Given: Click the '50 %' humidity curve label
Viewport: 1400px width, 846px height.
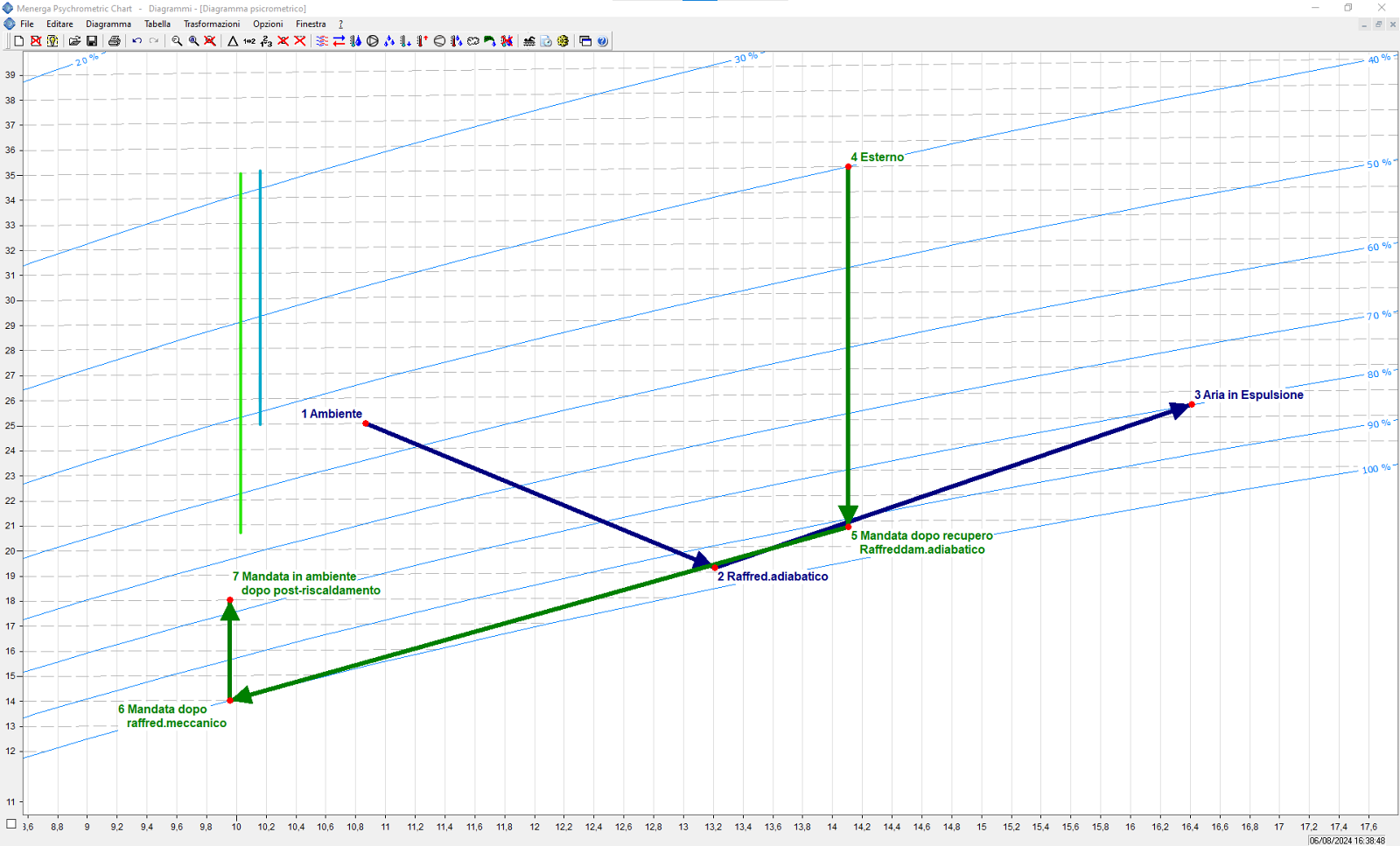Looking at the screenshot, I should pos(1379,164).
